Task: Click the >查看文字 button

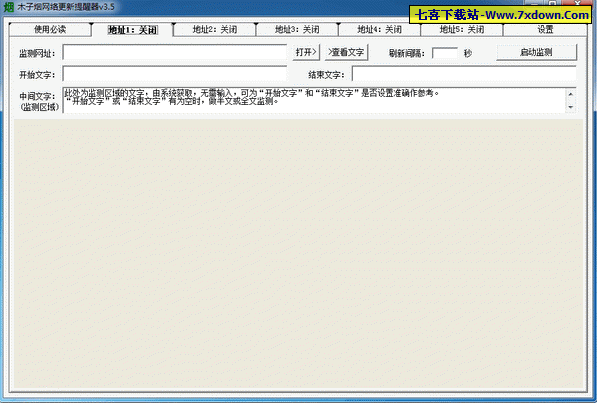Action: click(346, 52)
